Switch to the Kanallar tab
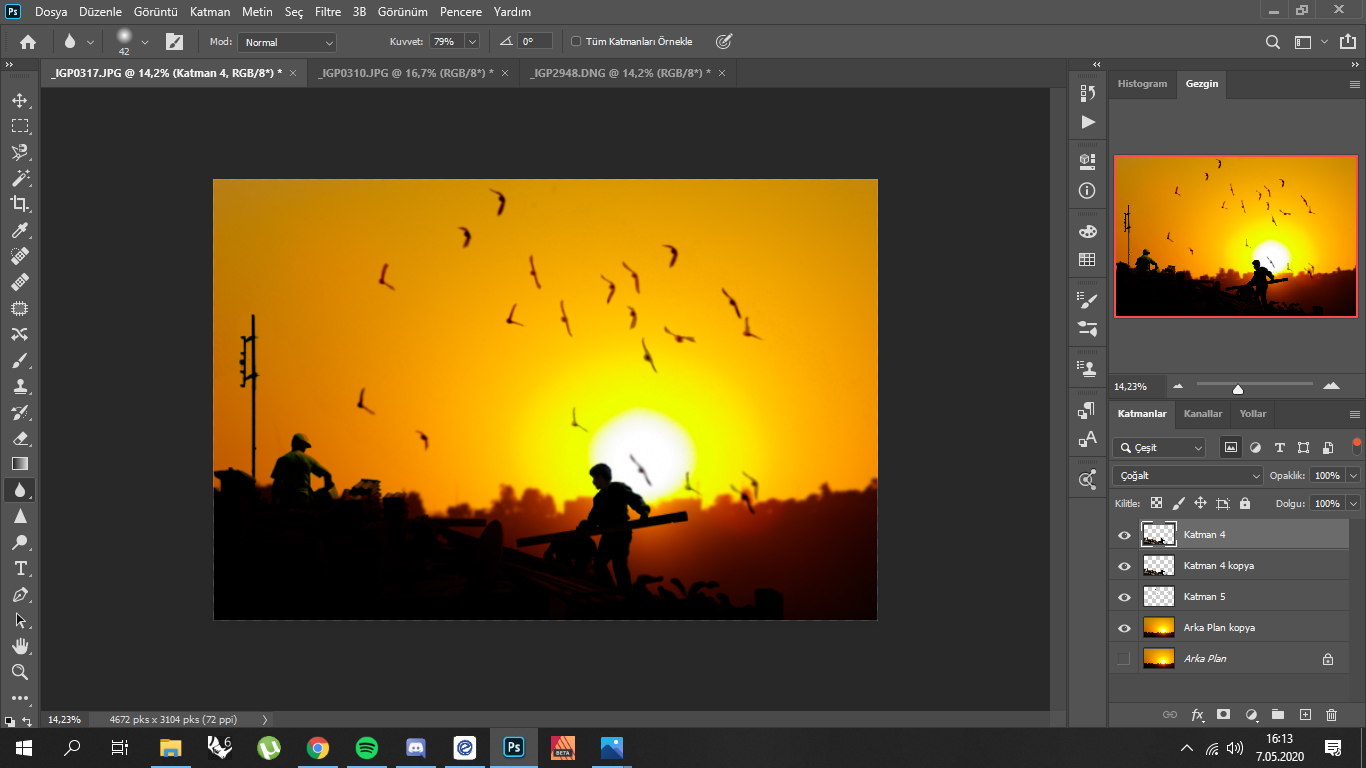This screenshot has height=768, width=1366. (1203, 413)
